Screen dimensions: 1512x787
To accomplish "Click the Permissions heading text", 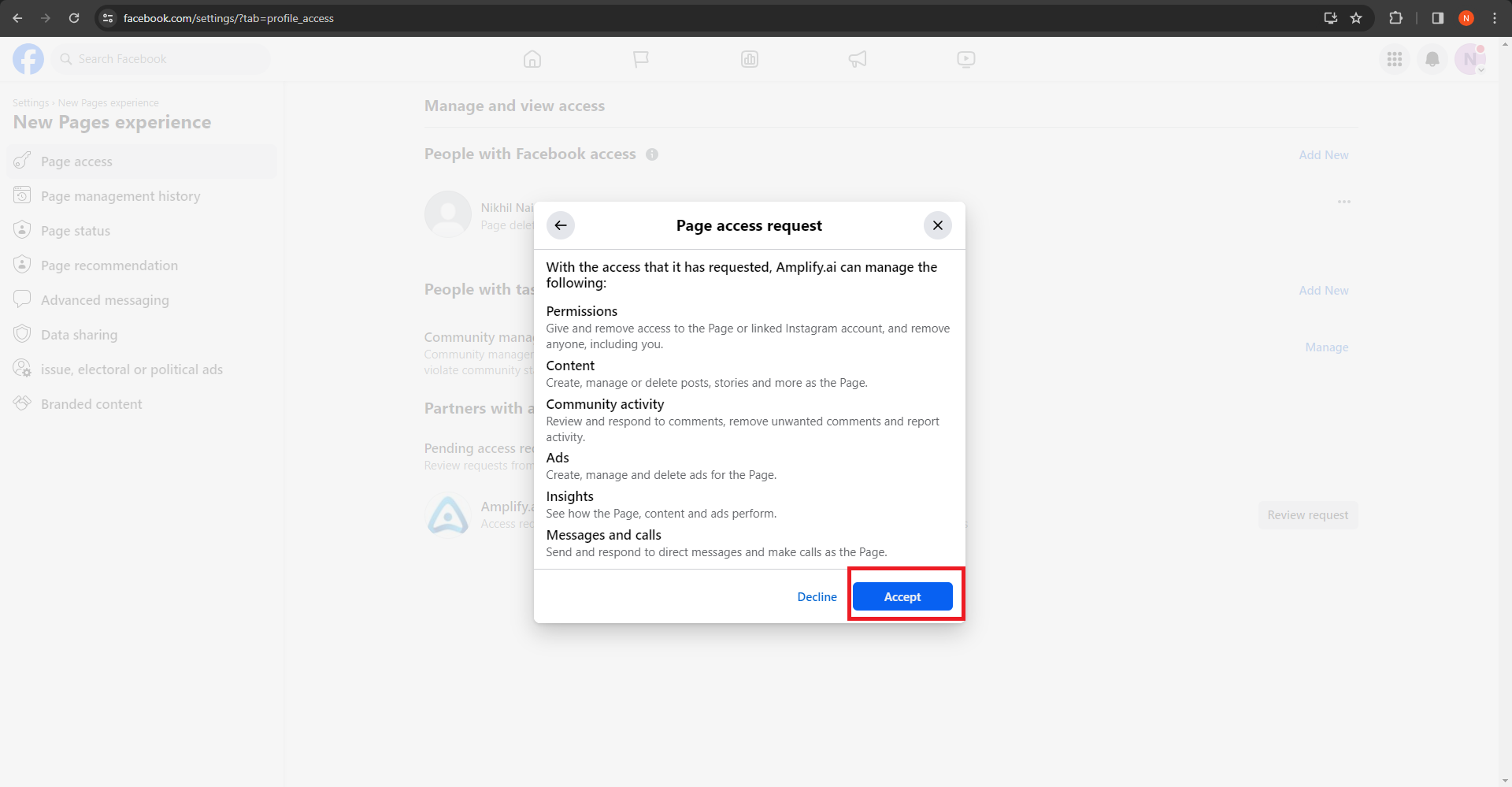I will 582,311.
